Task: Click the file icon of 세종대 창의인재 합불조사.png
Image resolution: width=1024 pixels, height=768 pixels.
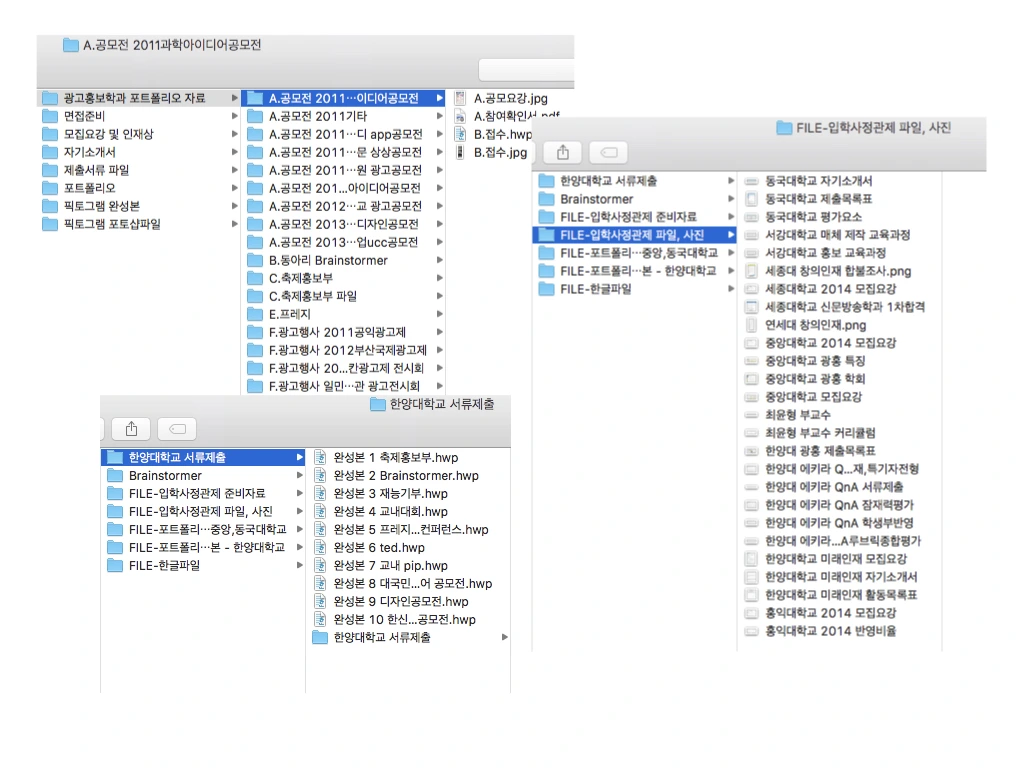Action: tap(752, 270)
